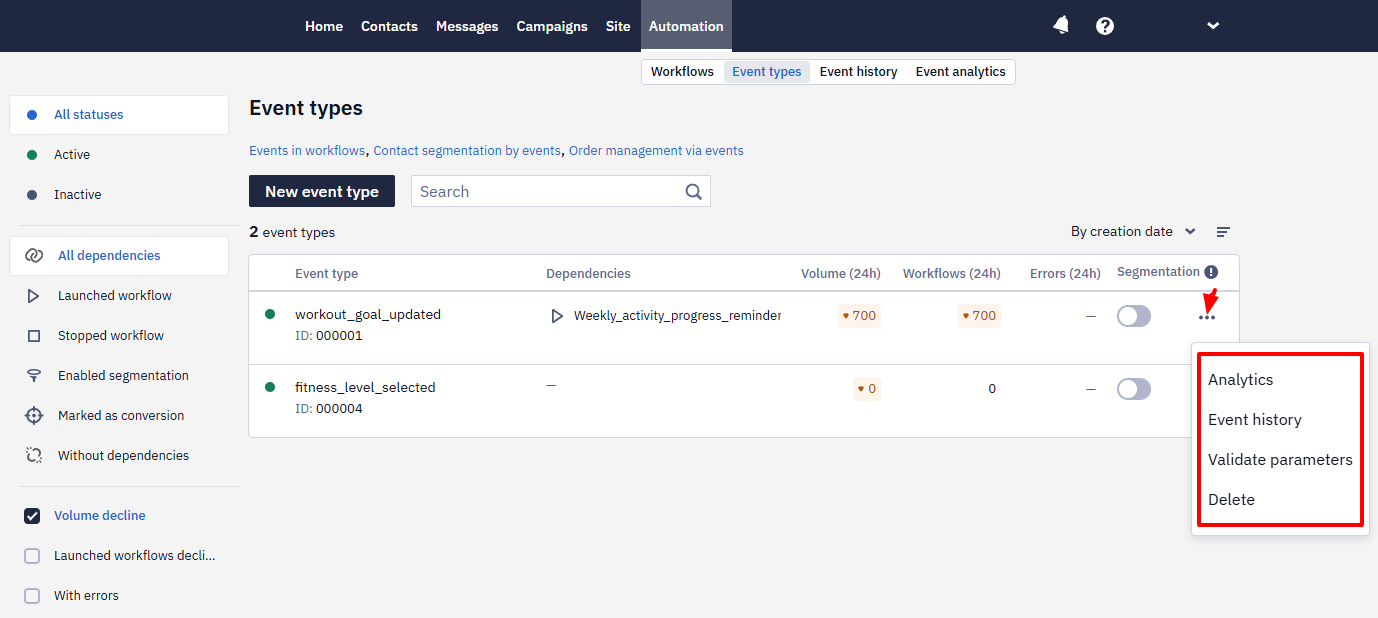Viewport: 1378px width, 618px height.
Task: Open the Automation menu
Action: click(x=686, y=26)
